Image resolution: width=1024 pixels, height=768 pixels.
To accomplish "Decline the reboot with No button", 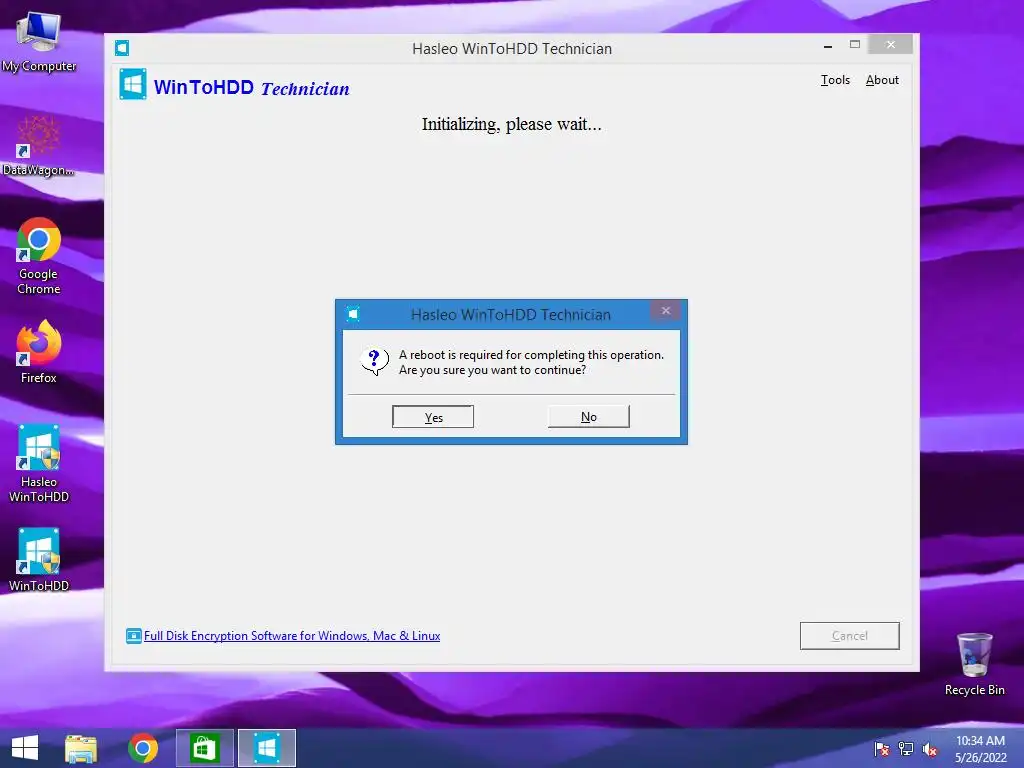I will point(588,417).
